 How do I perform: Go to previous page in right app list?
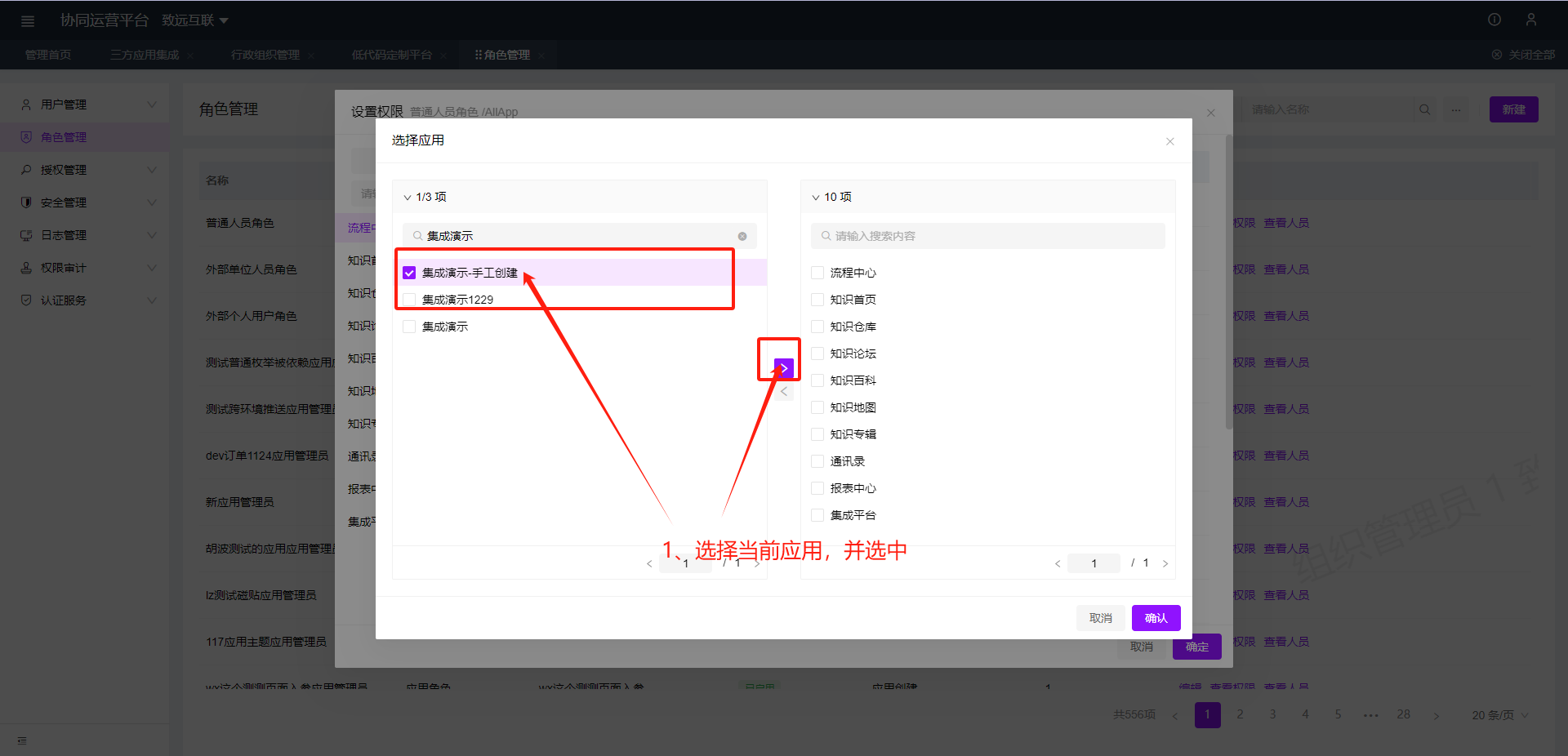(1058, 563)
